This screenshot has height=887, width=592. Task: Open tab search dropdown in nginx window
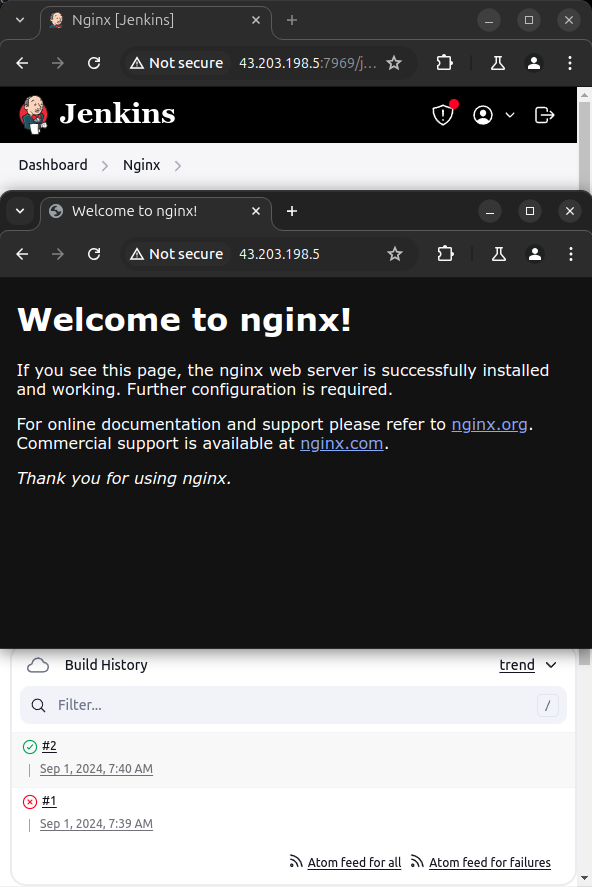(x=20, y=211)
